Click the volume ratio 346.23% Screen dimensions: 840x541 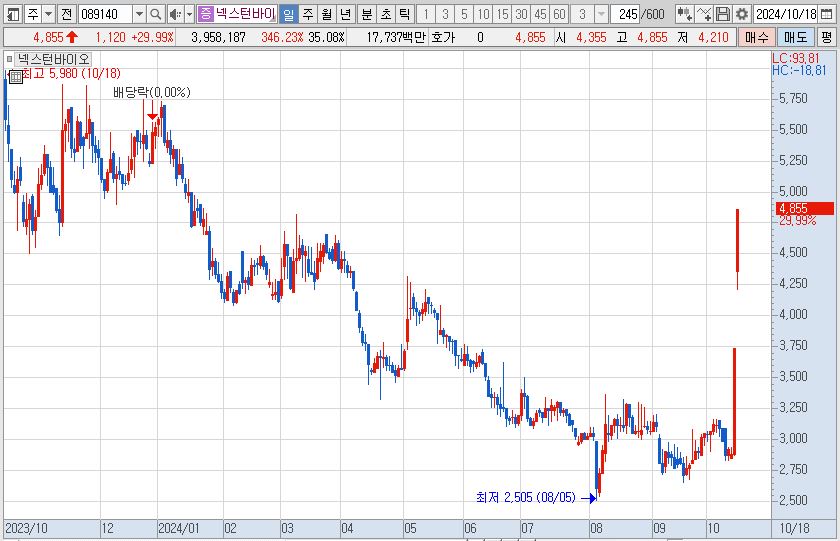coord(282,37)
